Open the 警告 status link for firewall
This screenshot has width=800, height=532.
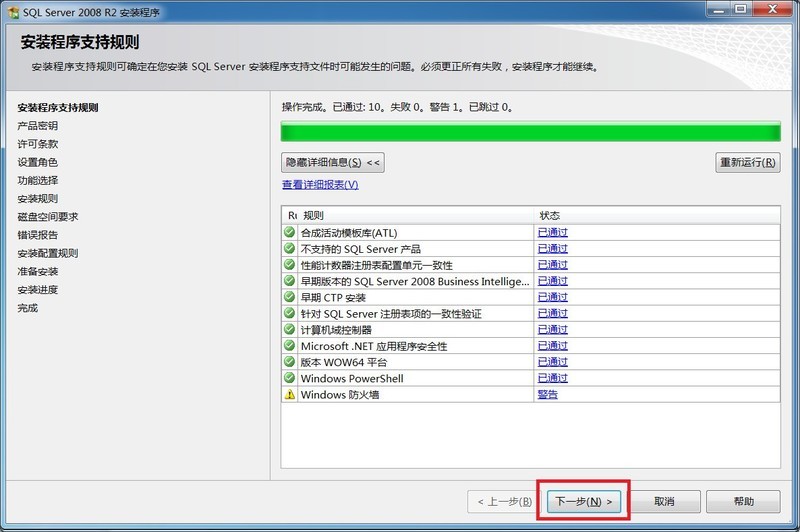(548, 395)
